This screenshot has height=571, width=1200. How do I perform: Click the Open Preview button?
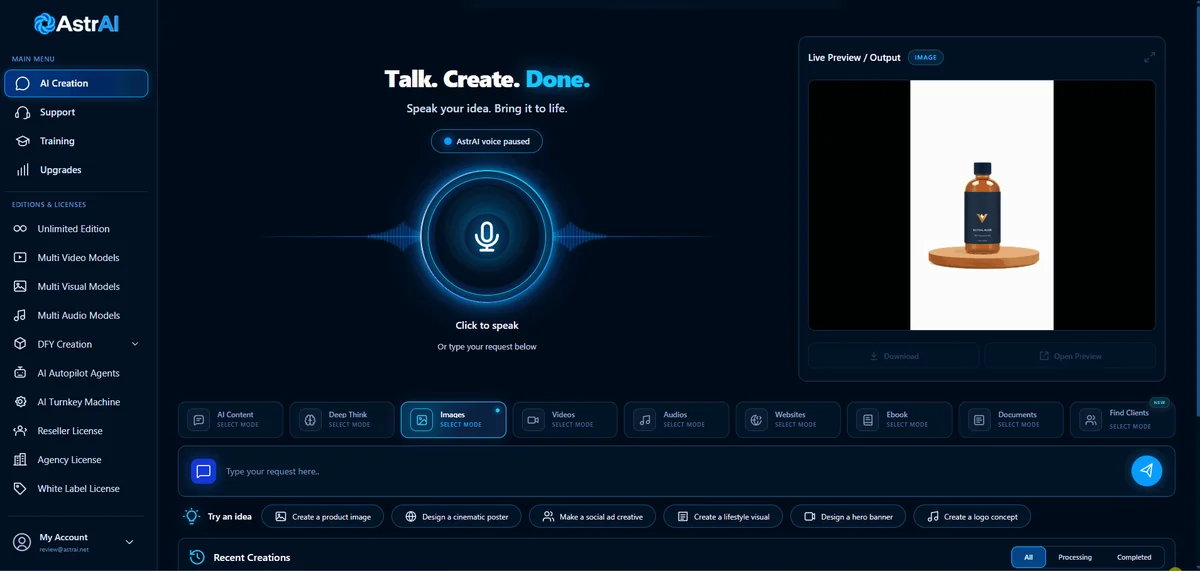(1070, 356)
